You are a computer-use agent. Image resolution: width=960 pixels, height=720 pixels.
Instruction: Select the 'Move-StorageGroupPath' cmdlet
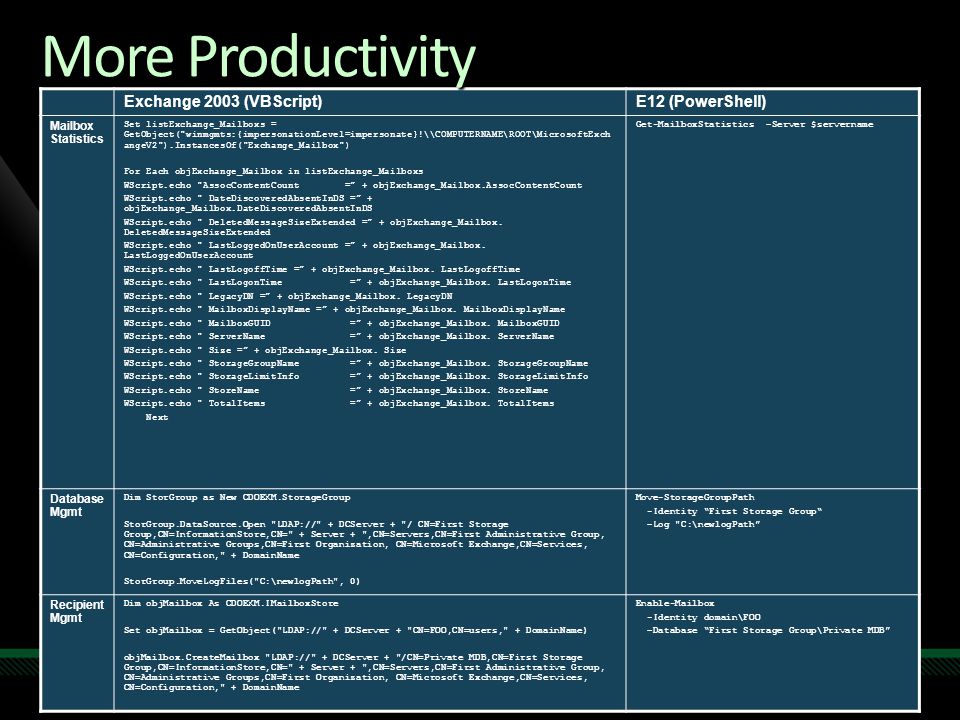coord(695,498)
